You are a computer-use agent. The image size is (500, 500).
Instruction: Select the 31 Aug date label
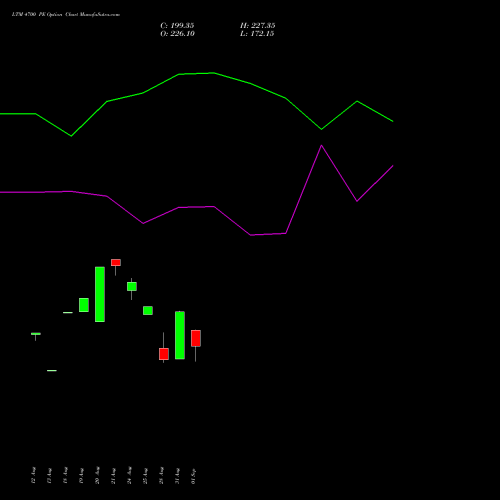177,476
